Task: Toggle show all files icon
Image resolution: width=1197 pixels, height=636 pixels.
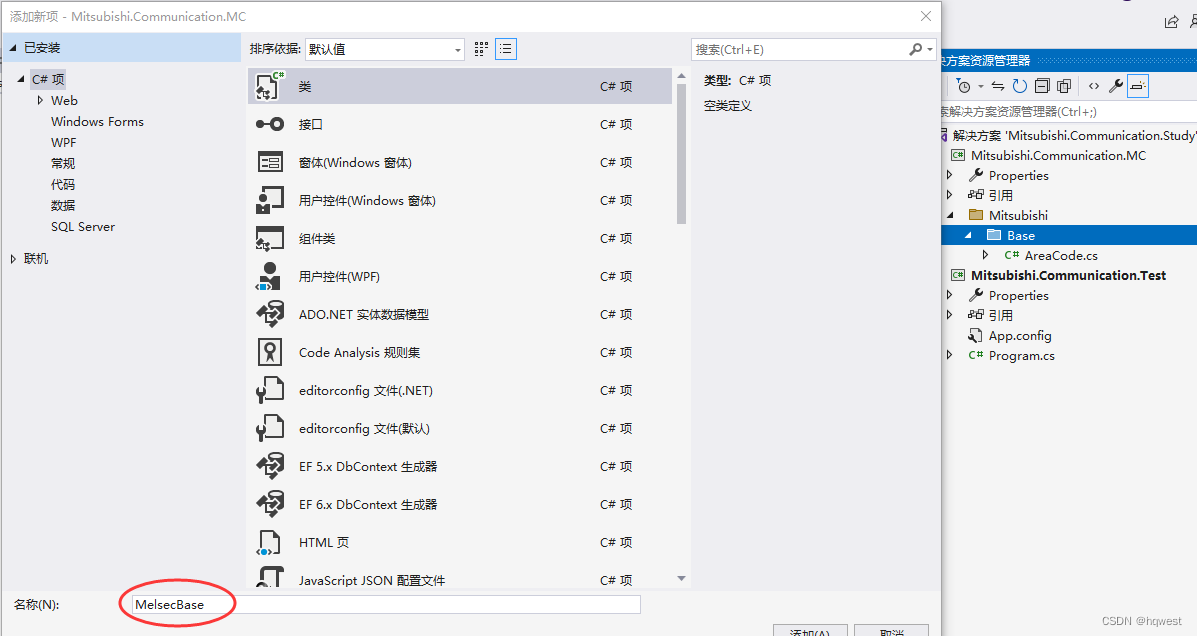Action: [1064, 86]
